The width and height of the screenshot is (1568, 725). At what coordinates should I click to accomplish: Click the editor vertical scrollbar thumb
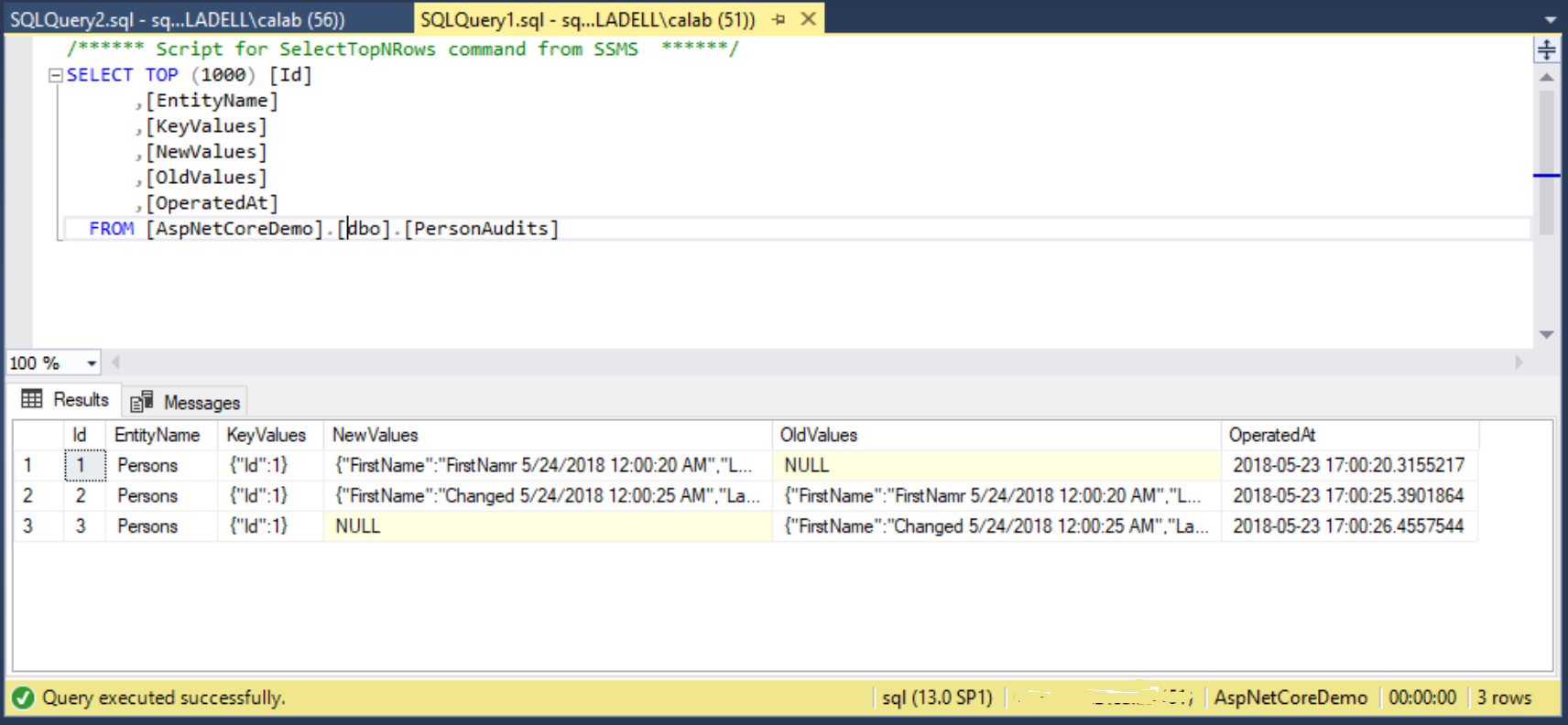pos(1546,162)
